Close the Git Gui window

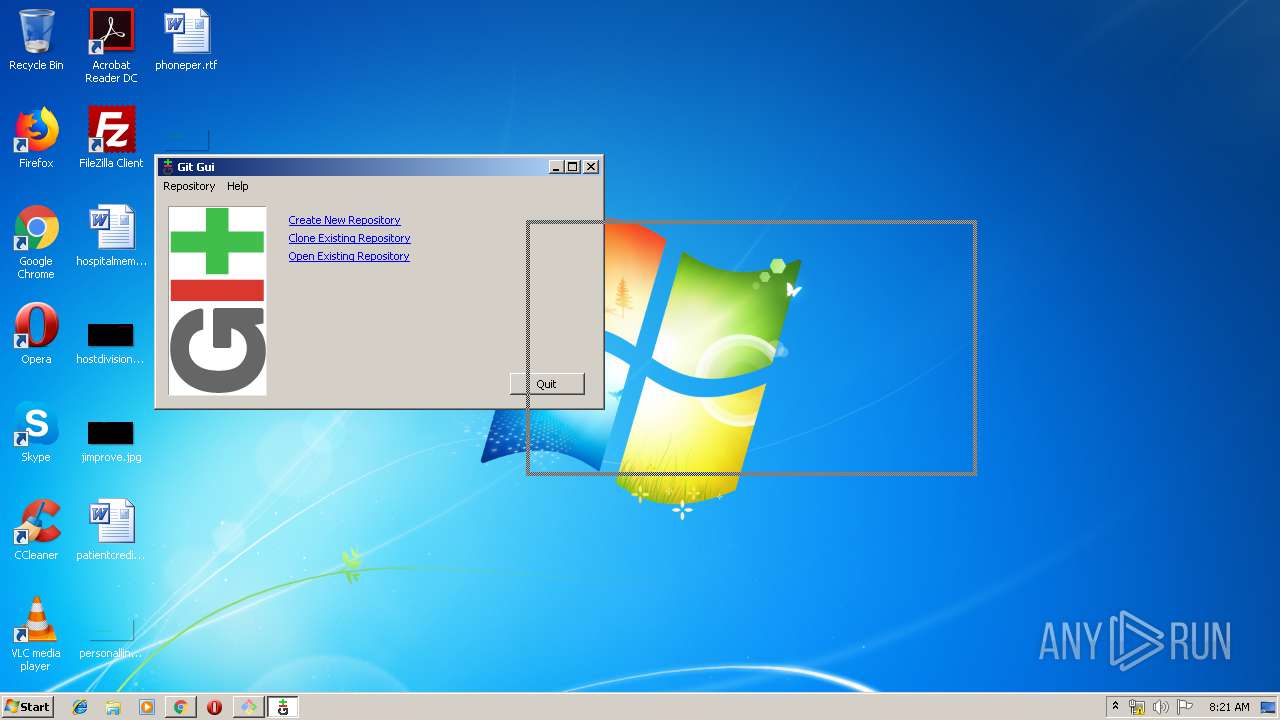point(591,167)
